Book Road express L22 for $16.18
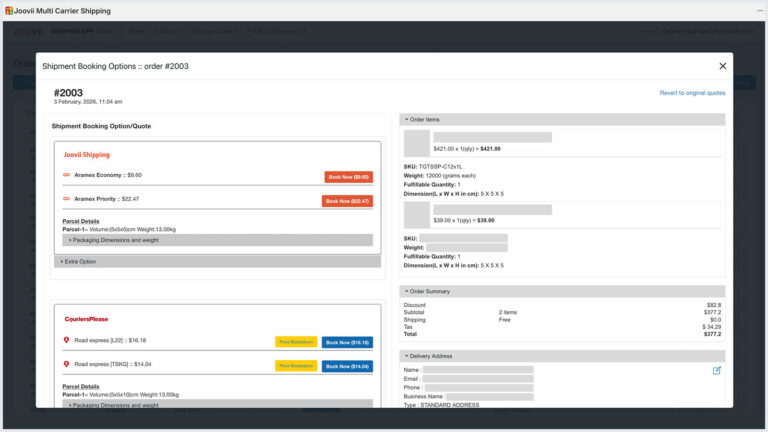This screenshot has width=768, height=432. click(x=347, y=342)
